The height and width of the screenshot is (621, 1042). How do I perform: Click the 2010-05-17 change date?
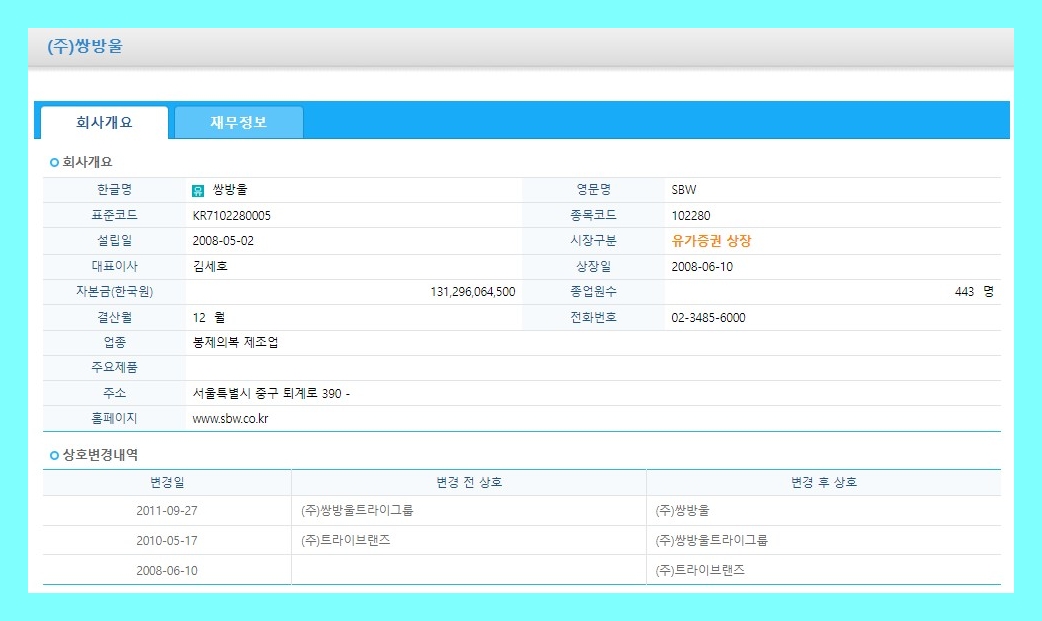(x=167, y=541)
